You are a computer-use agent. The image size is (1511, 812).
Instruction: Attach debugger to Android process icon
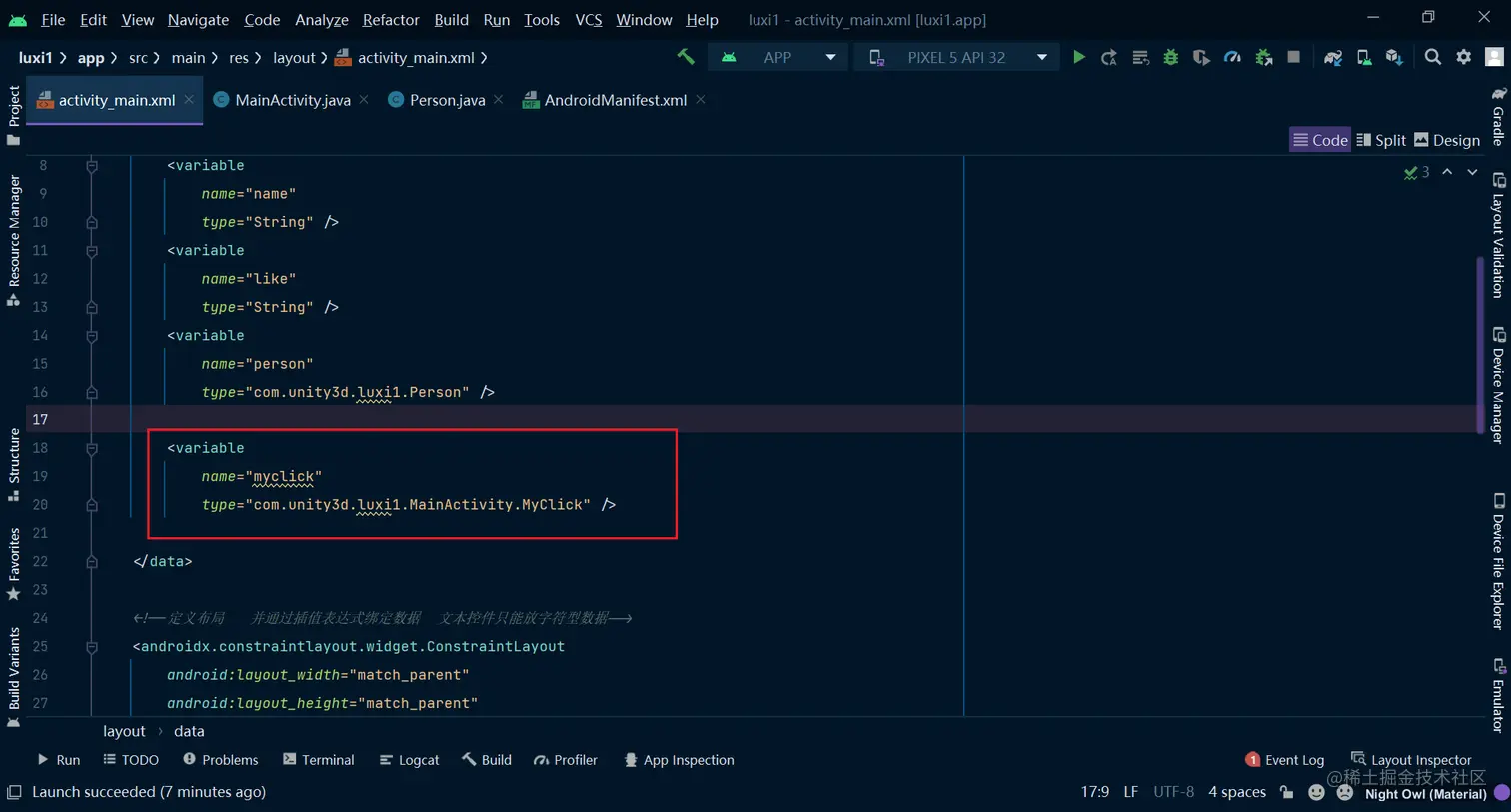click(1263, 57)
